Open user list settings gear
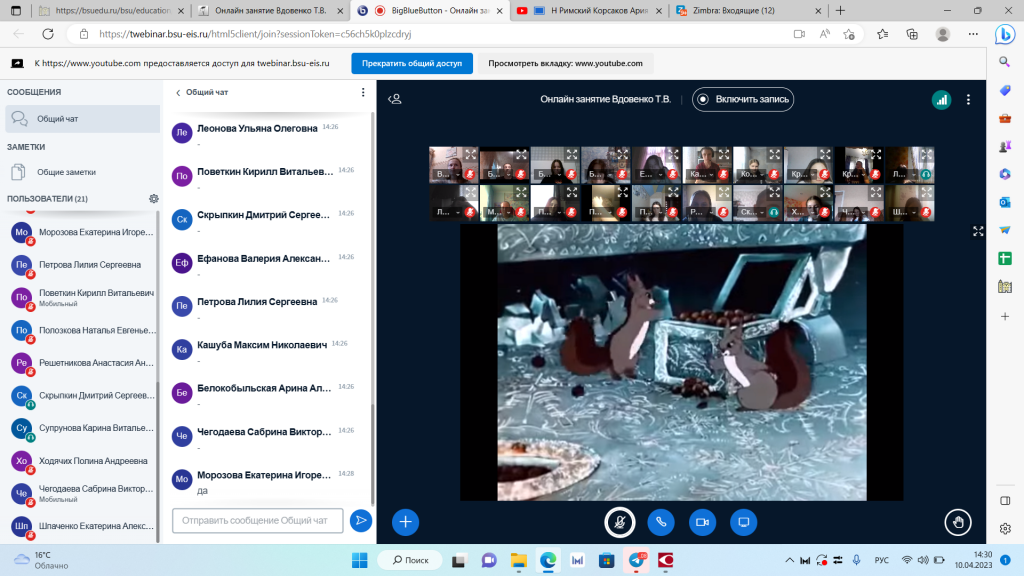The height and width of the screenshot is (576, 1024). (153, 199)
